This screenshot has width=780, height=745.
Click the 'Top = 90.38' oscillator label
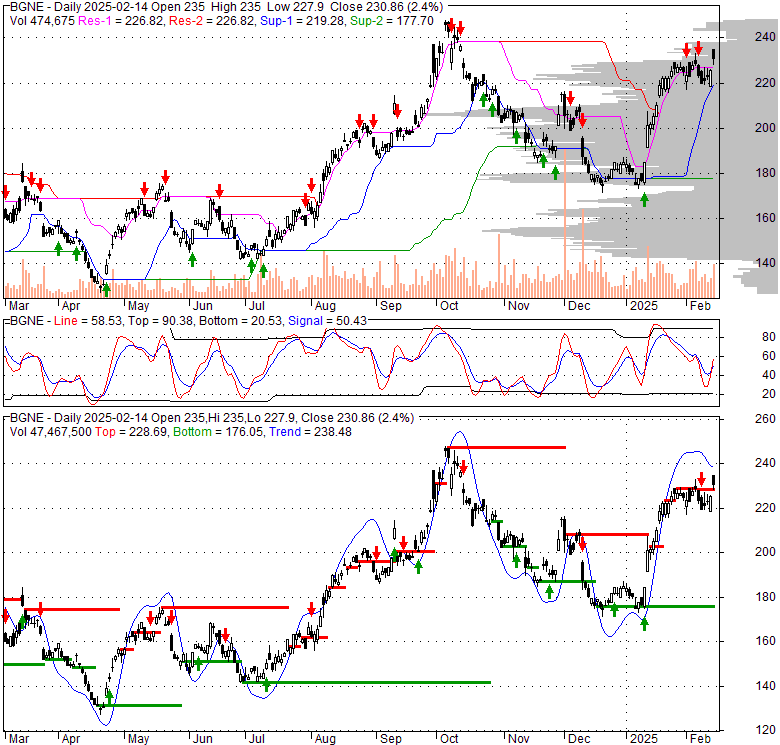(161, 321)
